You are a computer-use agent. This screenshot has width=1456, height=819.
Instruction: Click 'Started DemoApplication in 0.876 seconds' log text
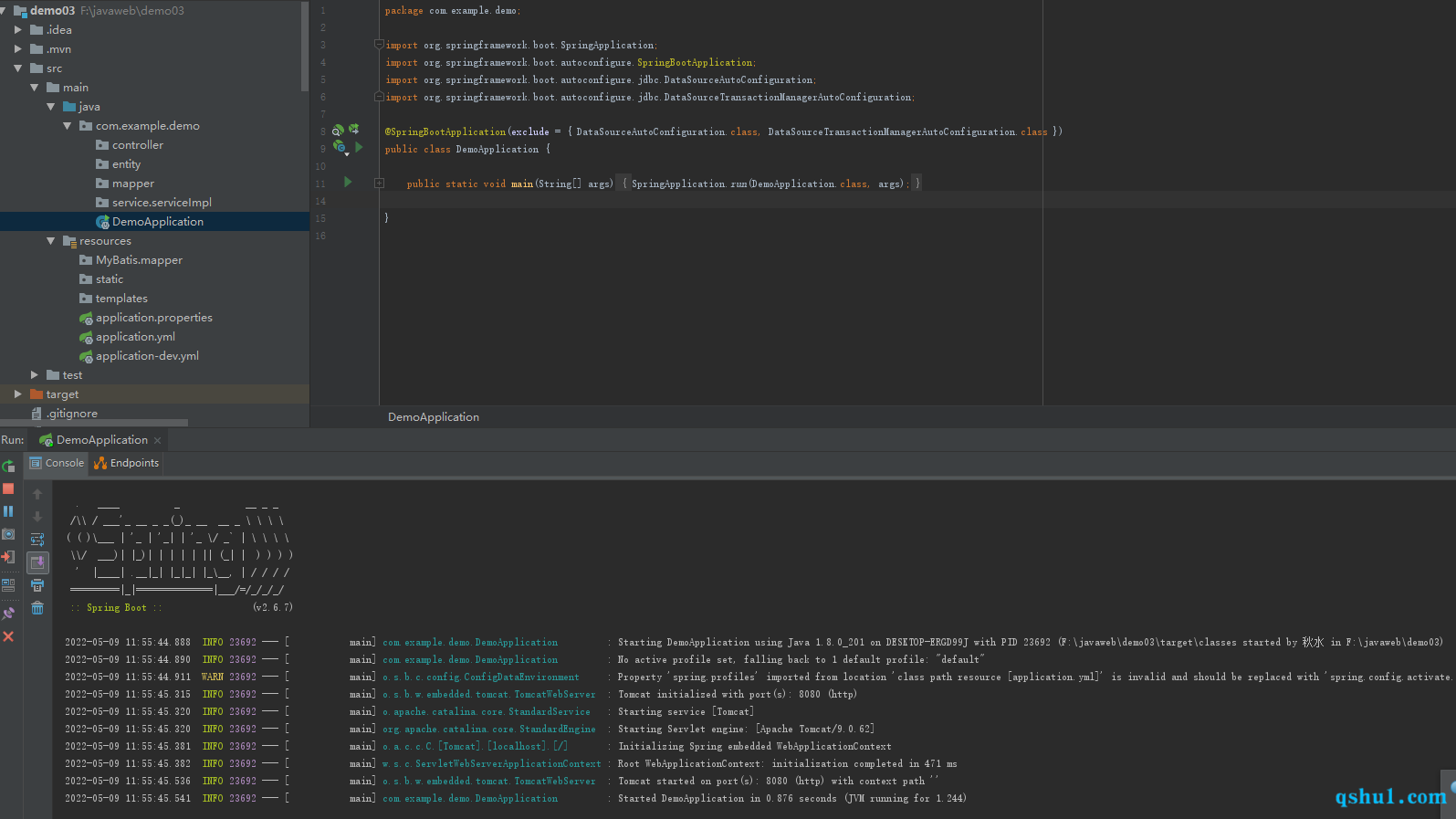click(728, 799)
